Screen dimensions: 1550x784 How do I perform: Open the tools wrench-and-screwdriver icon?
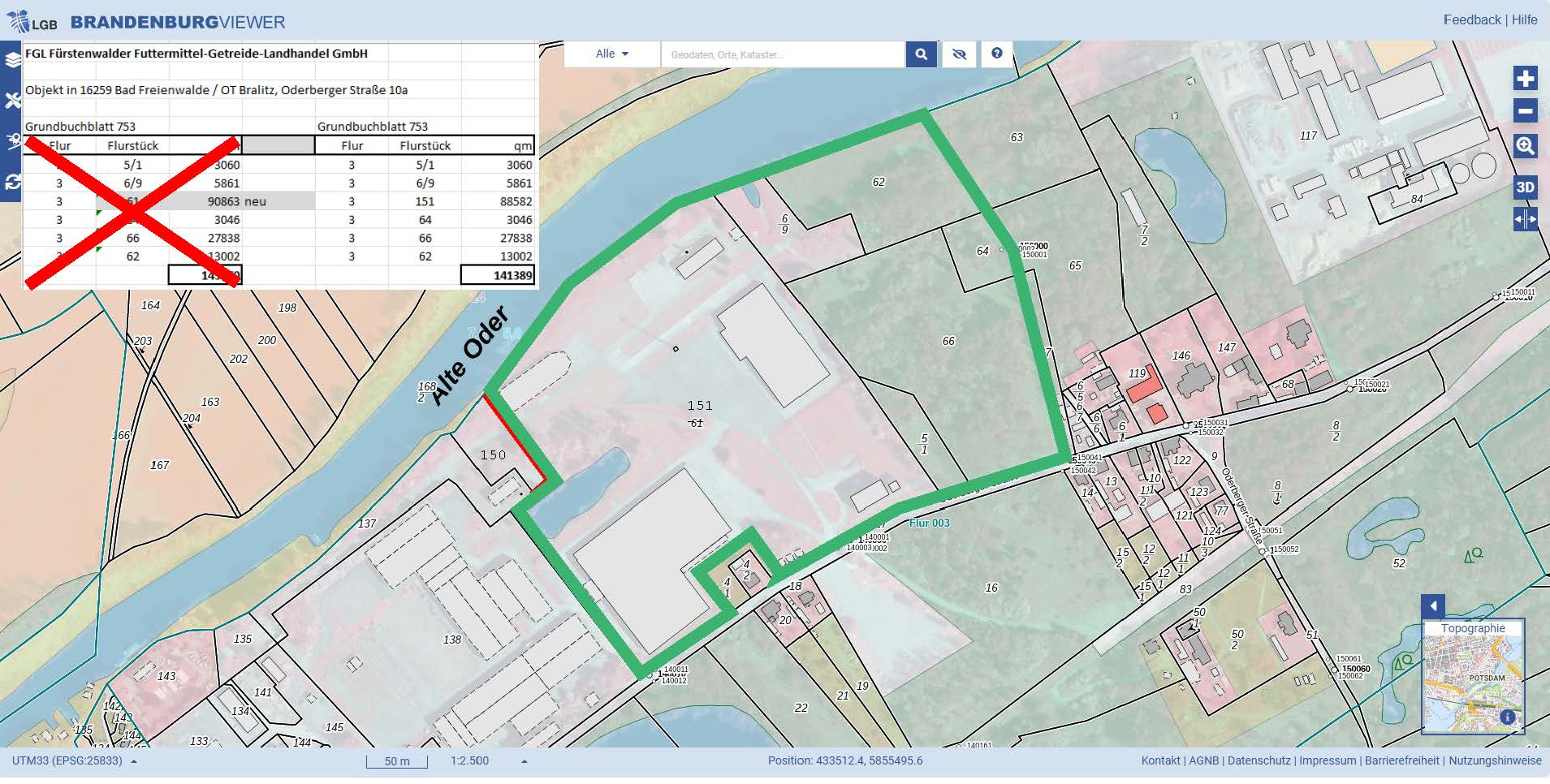[x=11, y=101]
